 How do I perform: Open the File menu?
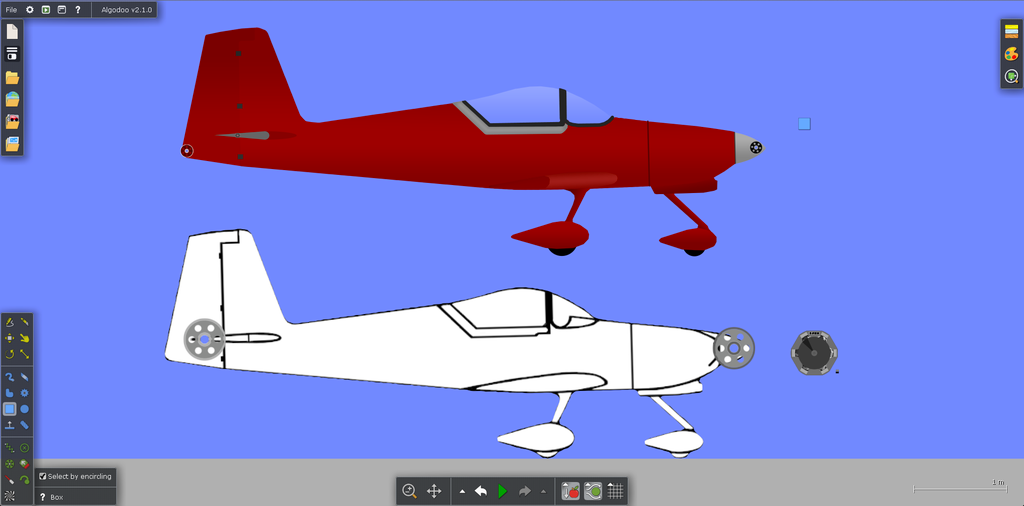11,9
